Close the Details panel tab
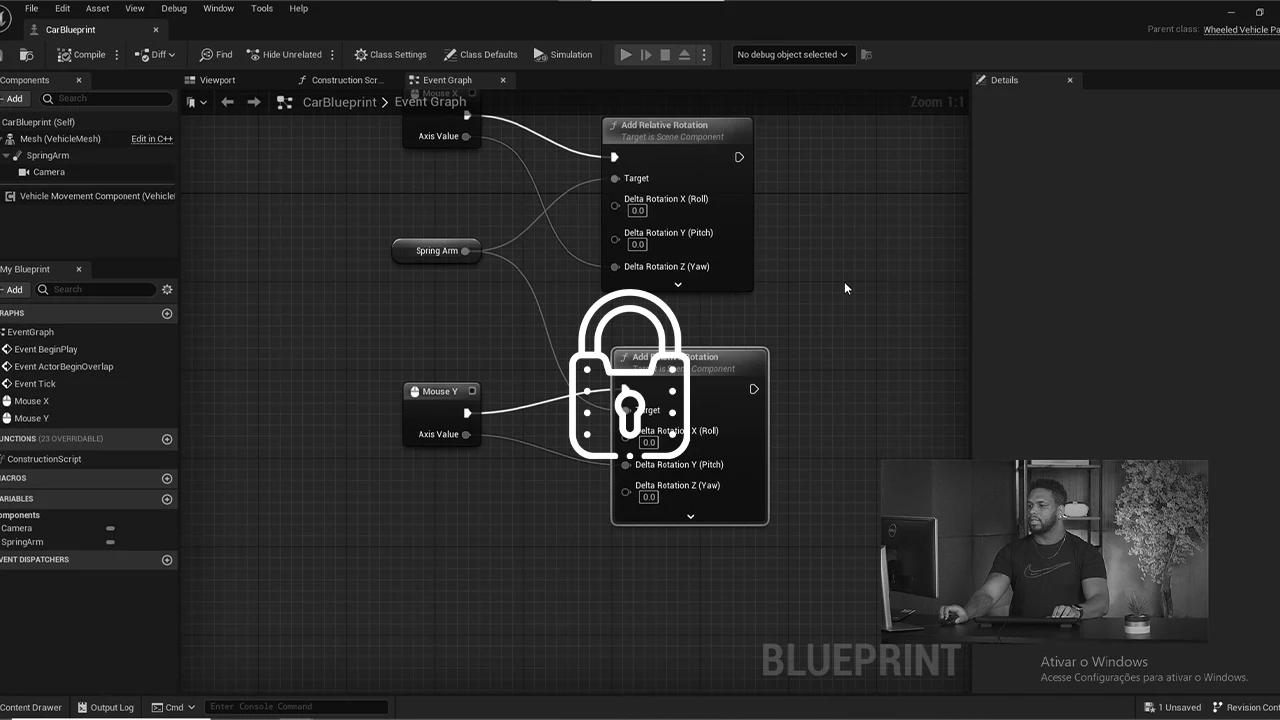Screen dimensions: 1280x720 pyautogui.click(x=1070, y=80)
